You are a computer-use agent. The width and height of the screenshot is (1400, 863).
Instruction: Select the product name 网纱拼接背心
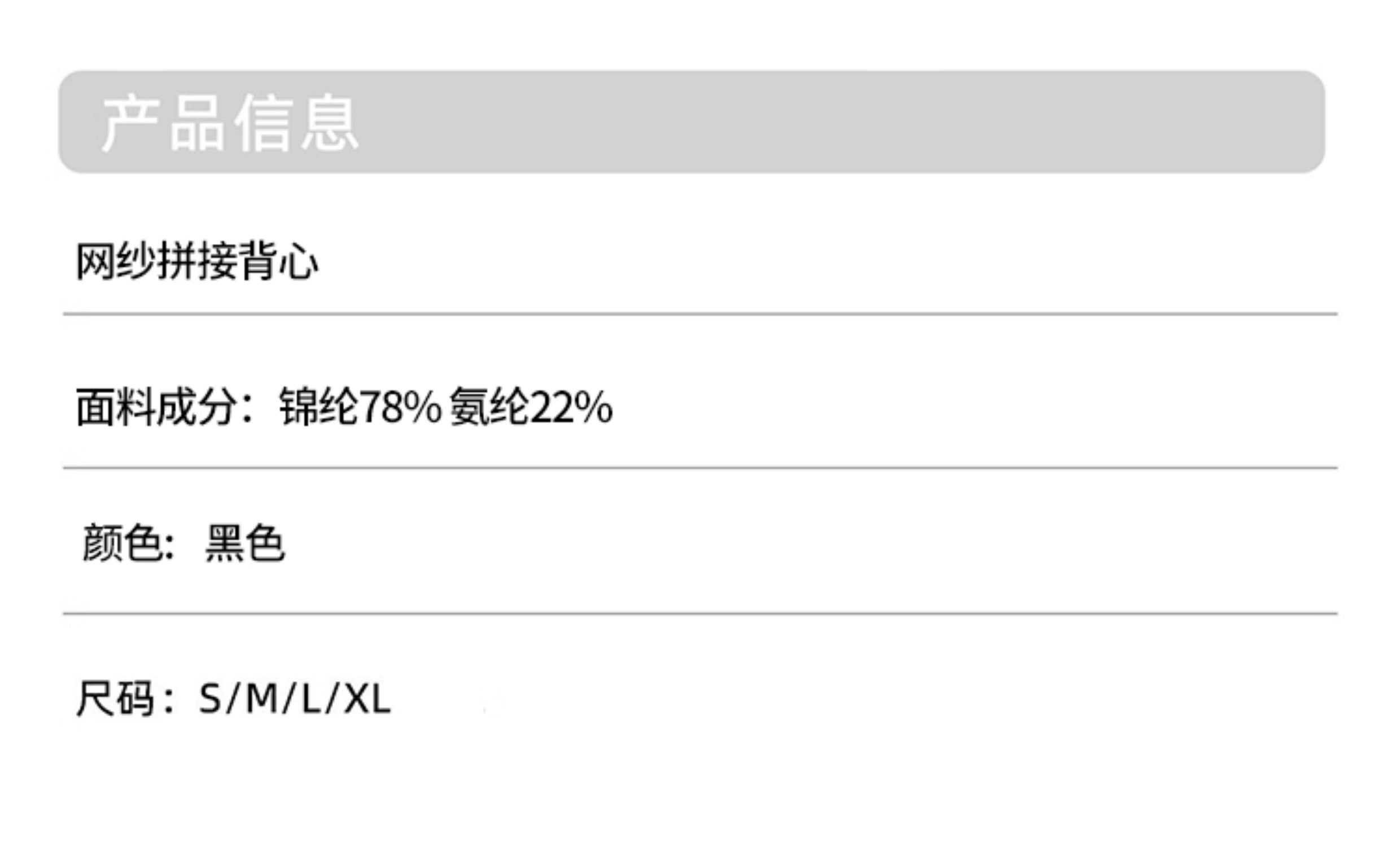(198, 261)
